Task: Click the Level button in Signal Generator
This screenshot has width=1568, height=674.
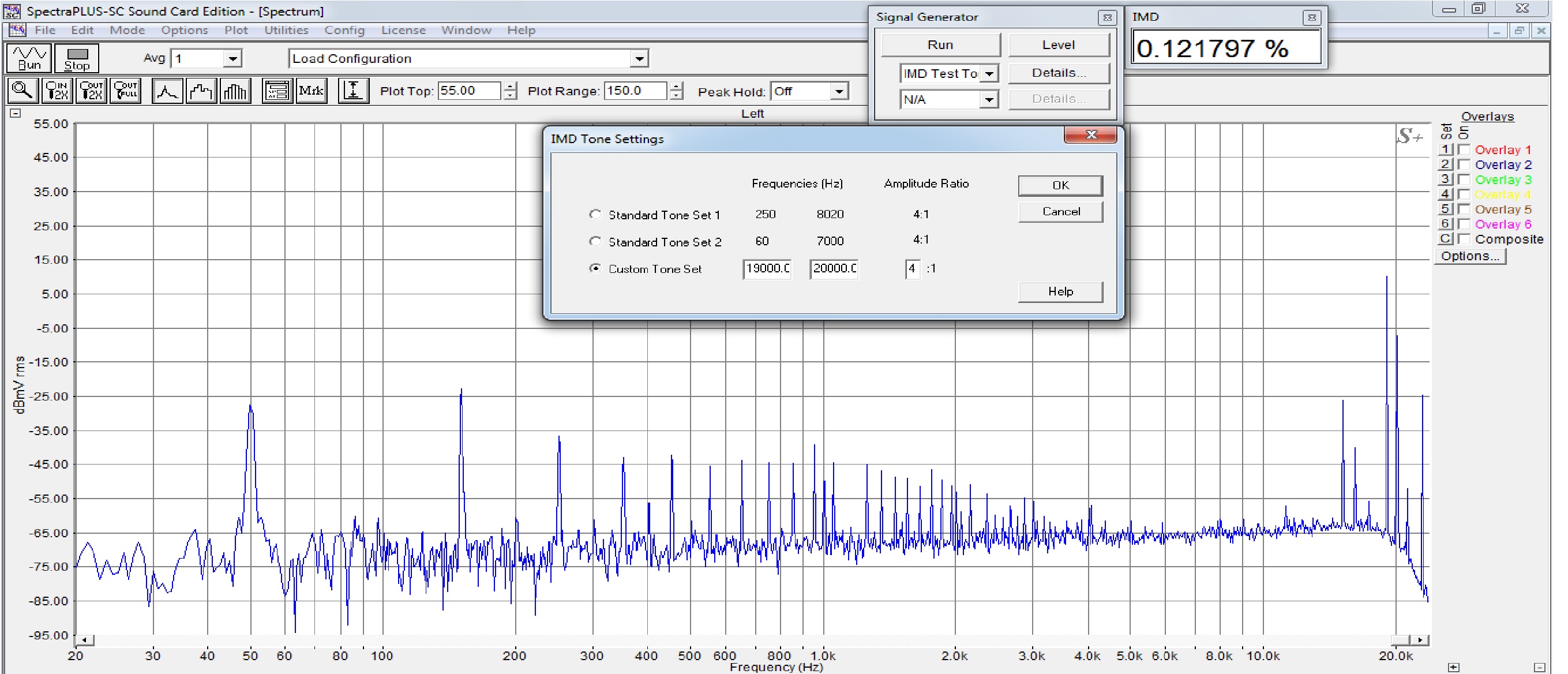Action: click(x=1058, y=44)
